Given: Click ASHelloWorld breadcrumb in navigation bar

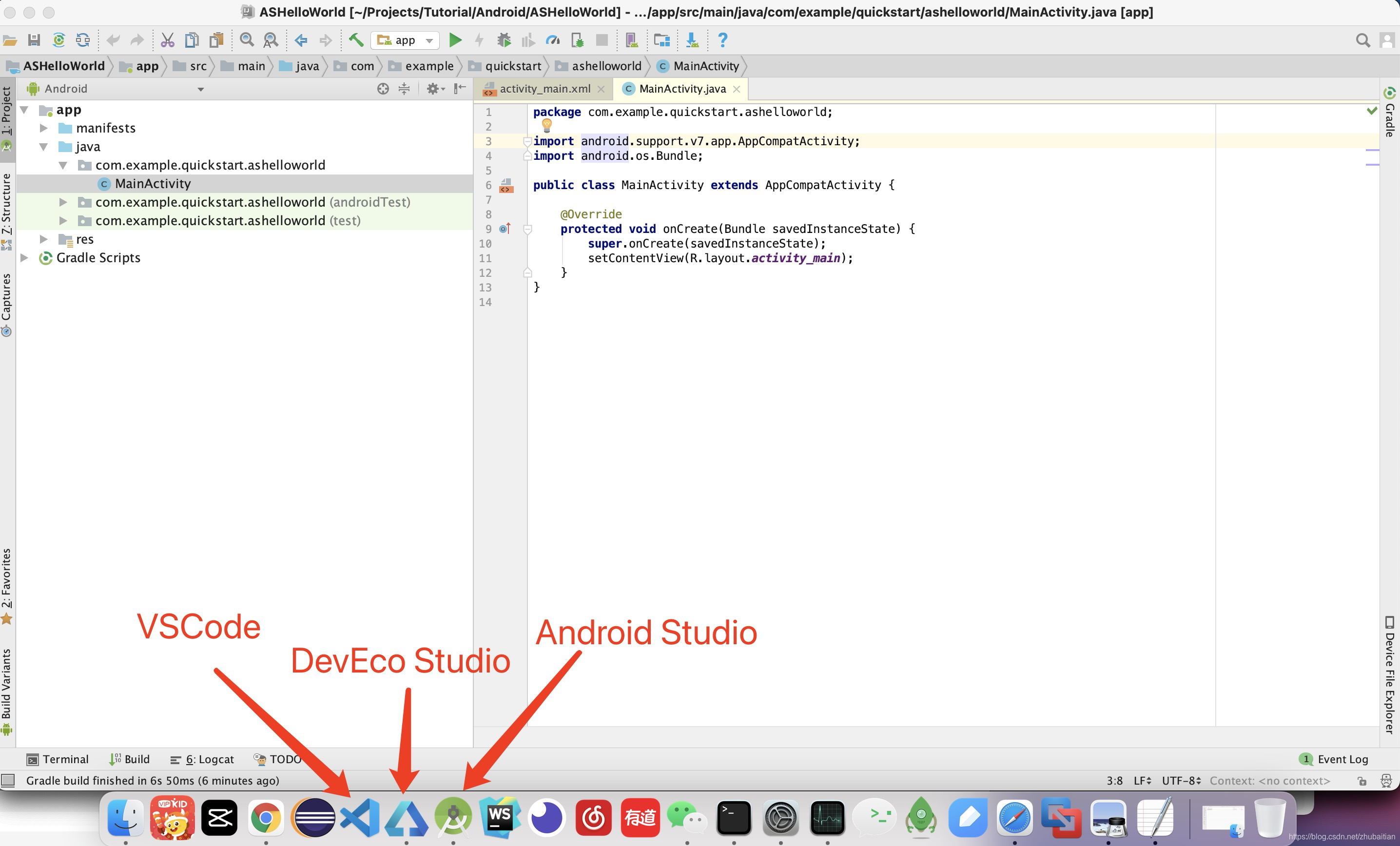Looking at the screenshot, I should (x=56, y=66).
